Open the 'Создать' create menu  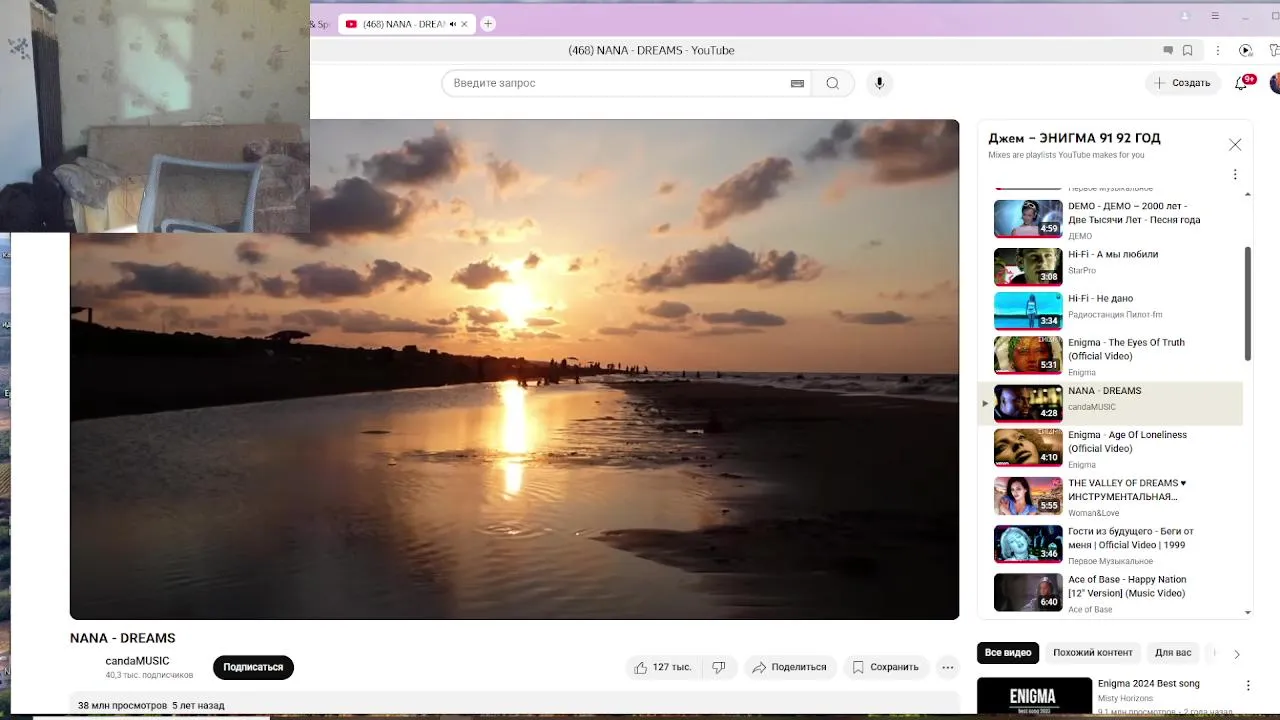(x=1181, y=83)
